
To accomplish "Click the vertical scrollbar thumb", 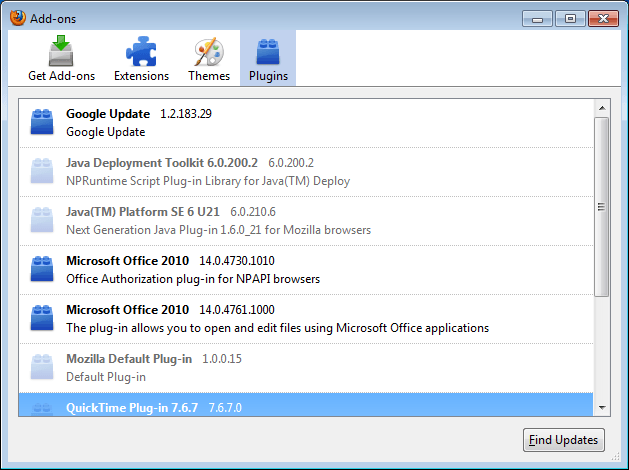I will (x=601, y=207).
